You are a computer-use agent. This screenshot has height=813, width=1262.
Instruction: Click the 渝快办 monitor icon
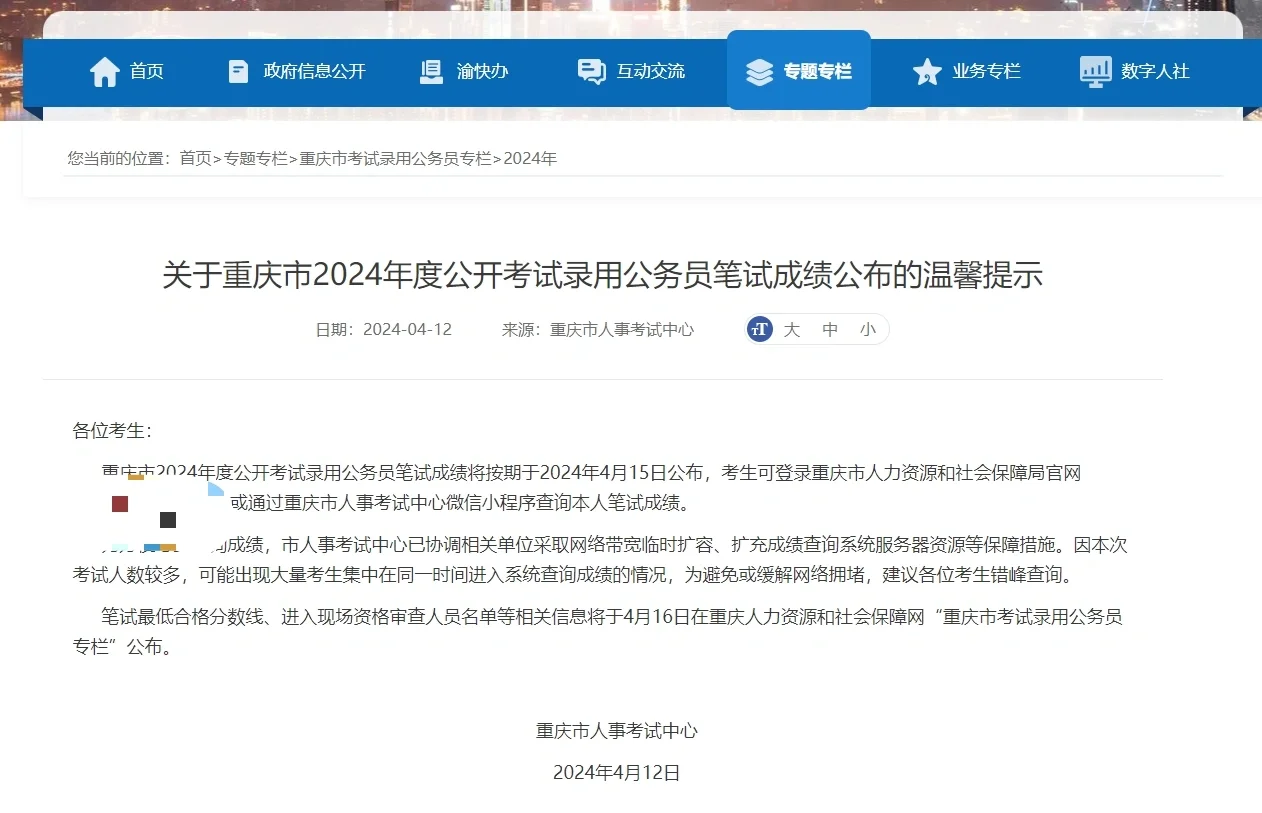(430, 70)
